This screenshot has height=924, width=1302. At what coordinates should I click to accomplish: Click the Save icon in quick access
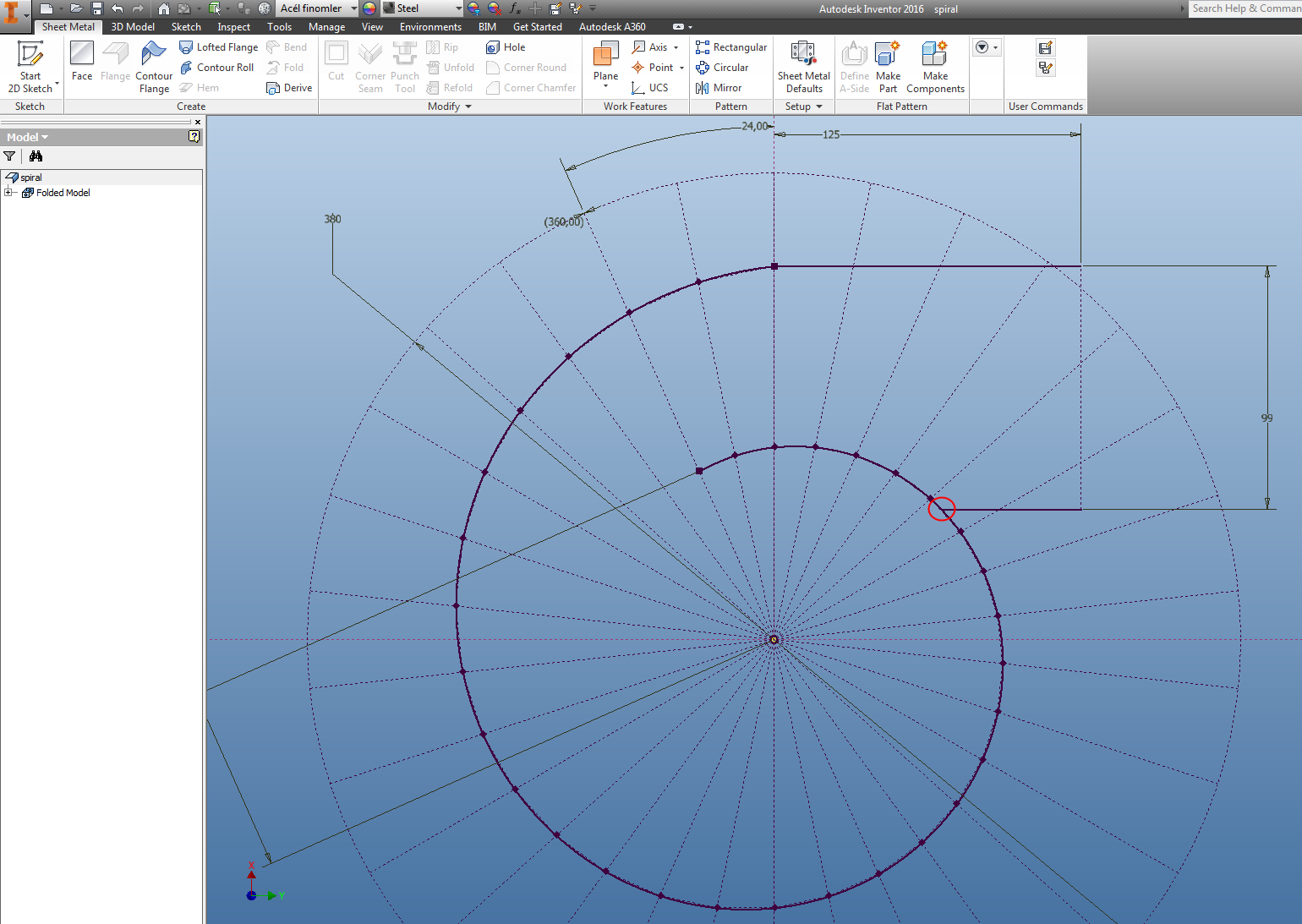pos(96,8)
